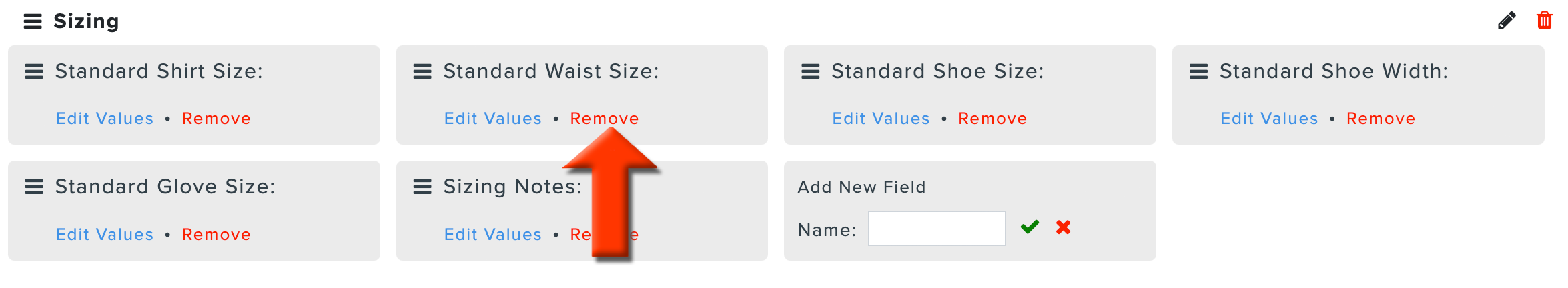Grab the handle icon for Standard Shirt Size

click(x=34, y=71)
